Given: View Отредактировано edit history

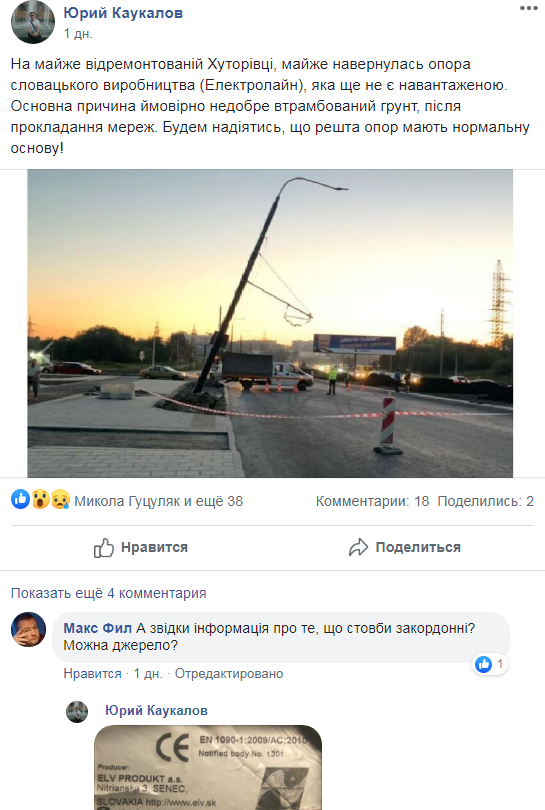Looking at the screenshot, I should [229, 674].
